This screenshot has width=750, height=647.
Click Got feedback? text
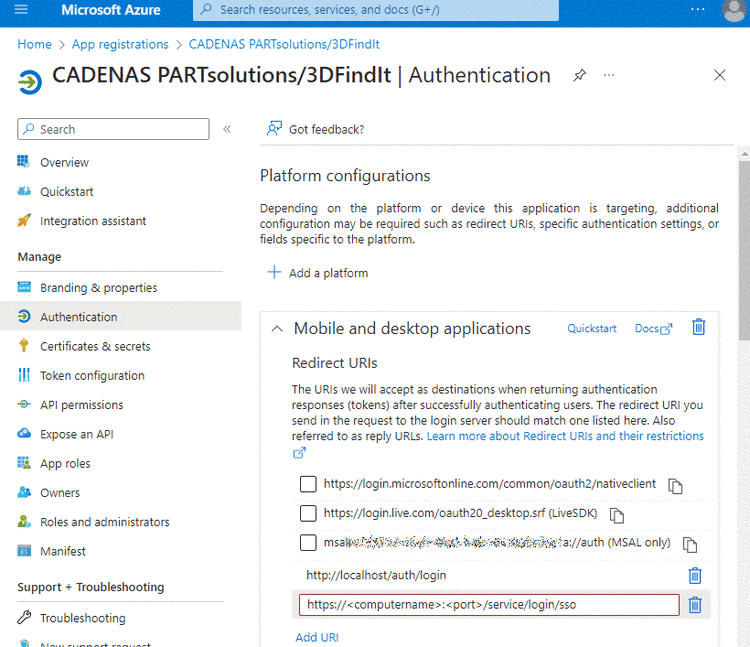coord(326,130)
